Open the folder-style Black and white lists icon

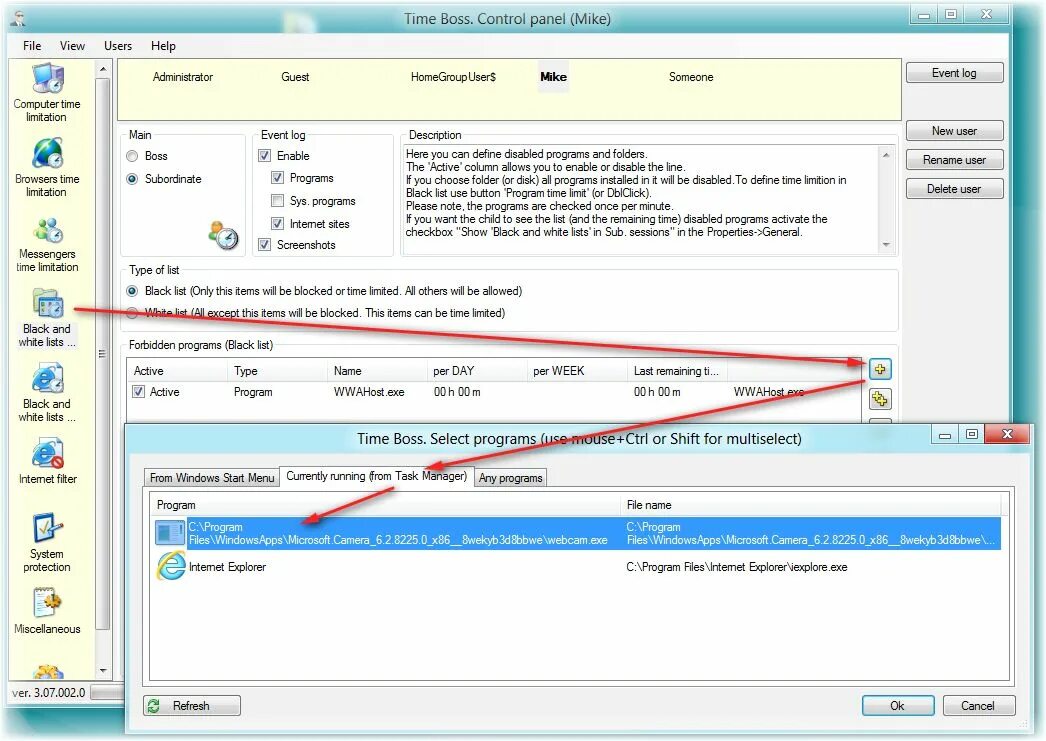[x=47, y=304]
